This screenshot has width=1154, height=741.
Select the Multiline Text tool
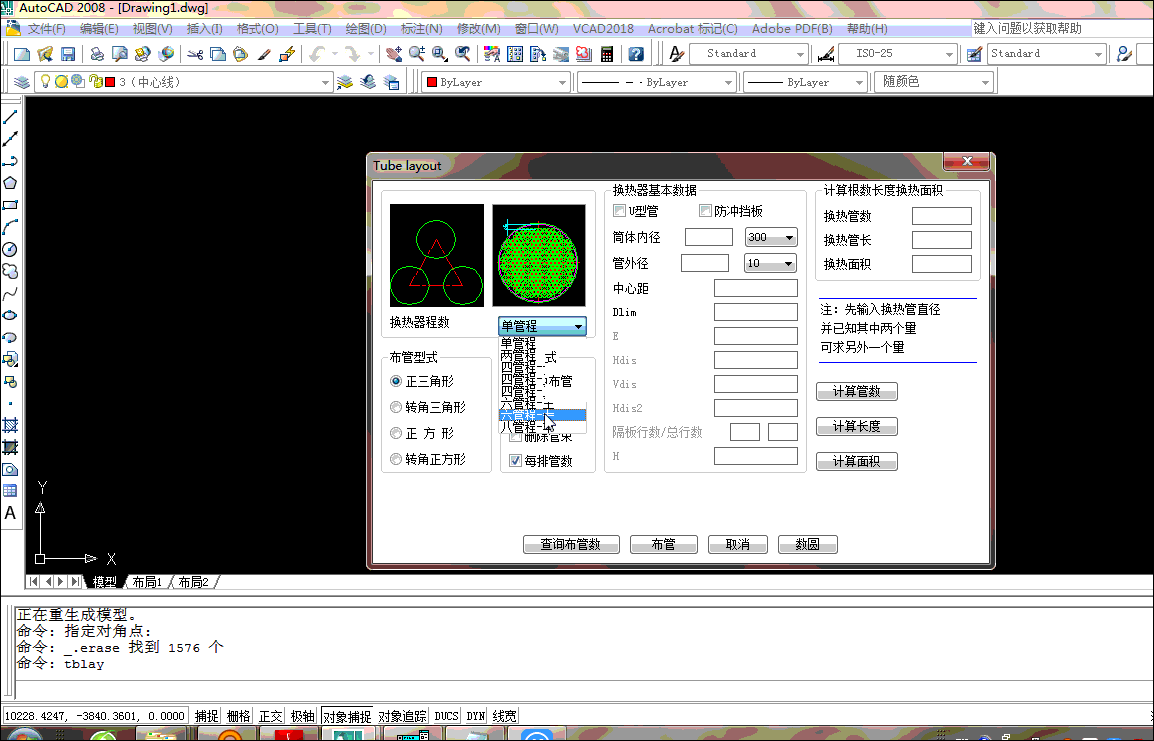pyautogui.click(x=10, y=513)
